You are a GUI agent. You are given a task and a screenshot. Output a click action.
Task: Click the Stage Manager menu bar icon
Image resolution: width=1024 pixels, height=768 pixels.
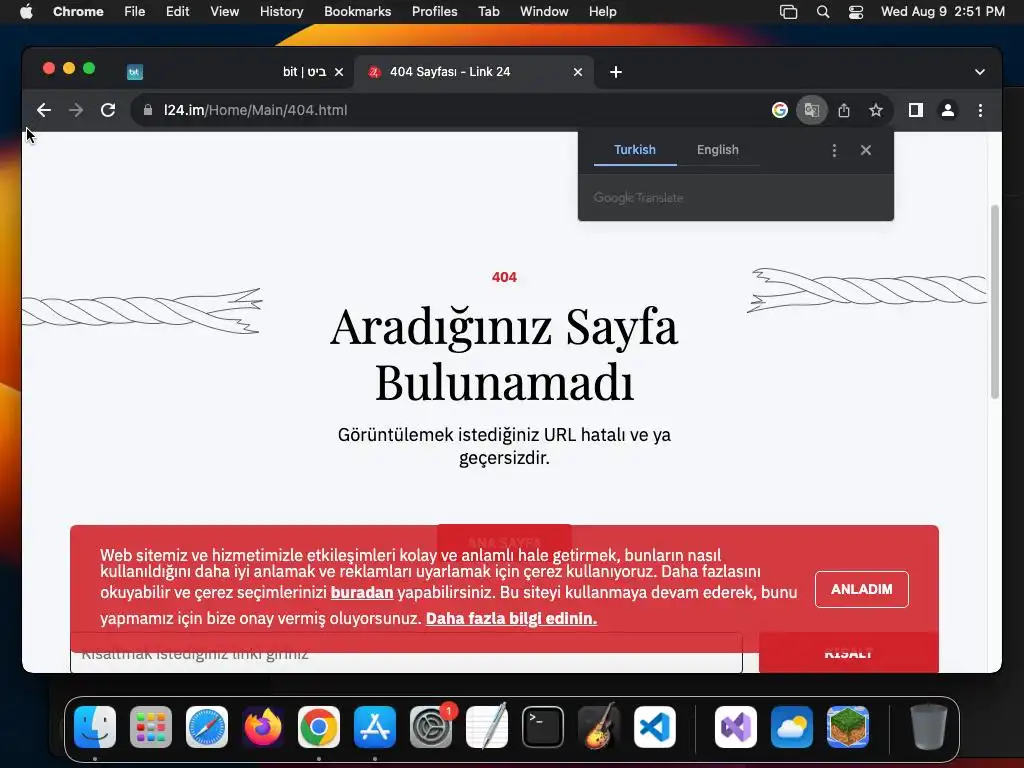tap(789, 12)
